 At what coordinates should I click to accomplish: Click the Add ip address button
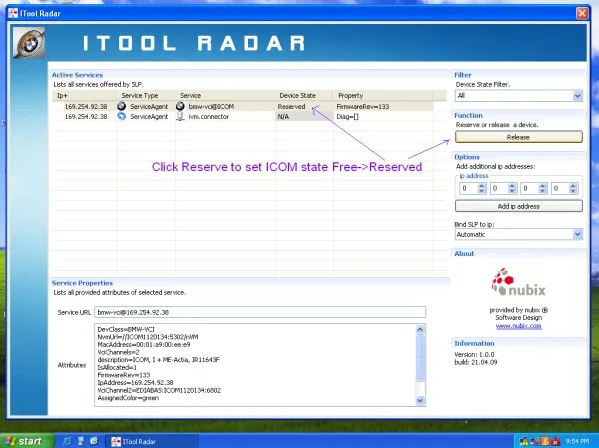point(518,206)
